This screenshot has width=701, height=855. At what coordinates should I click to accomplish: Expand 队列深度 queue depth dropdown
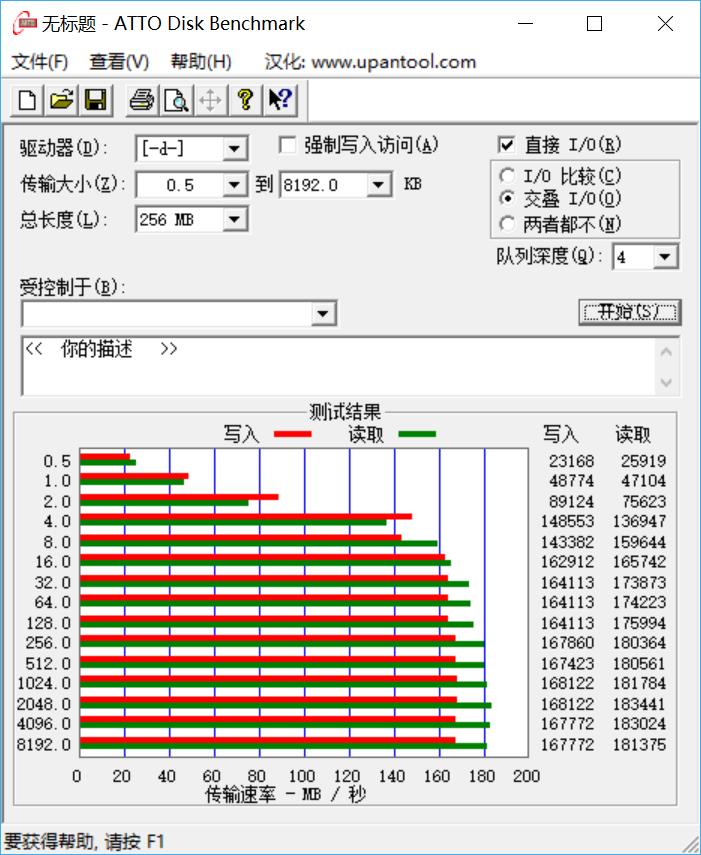point(665,257)
